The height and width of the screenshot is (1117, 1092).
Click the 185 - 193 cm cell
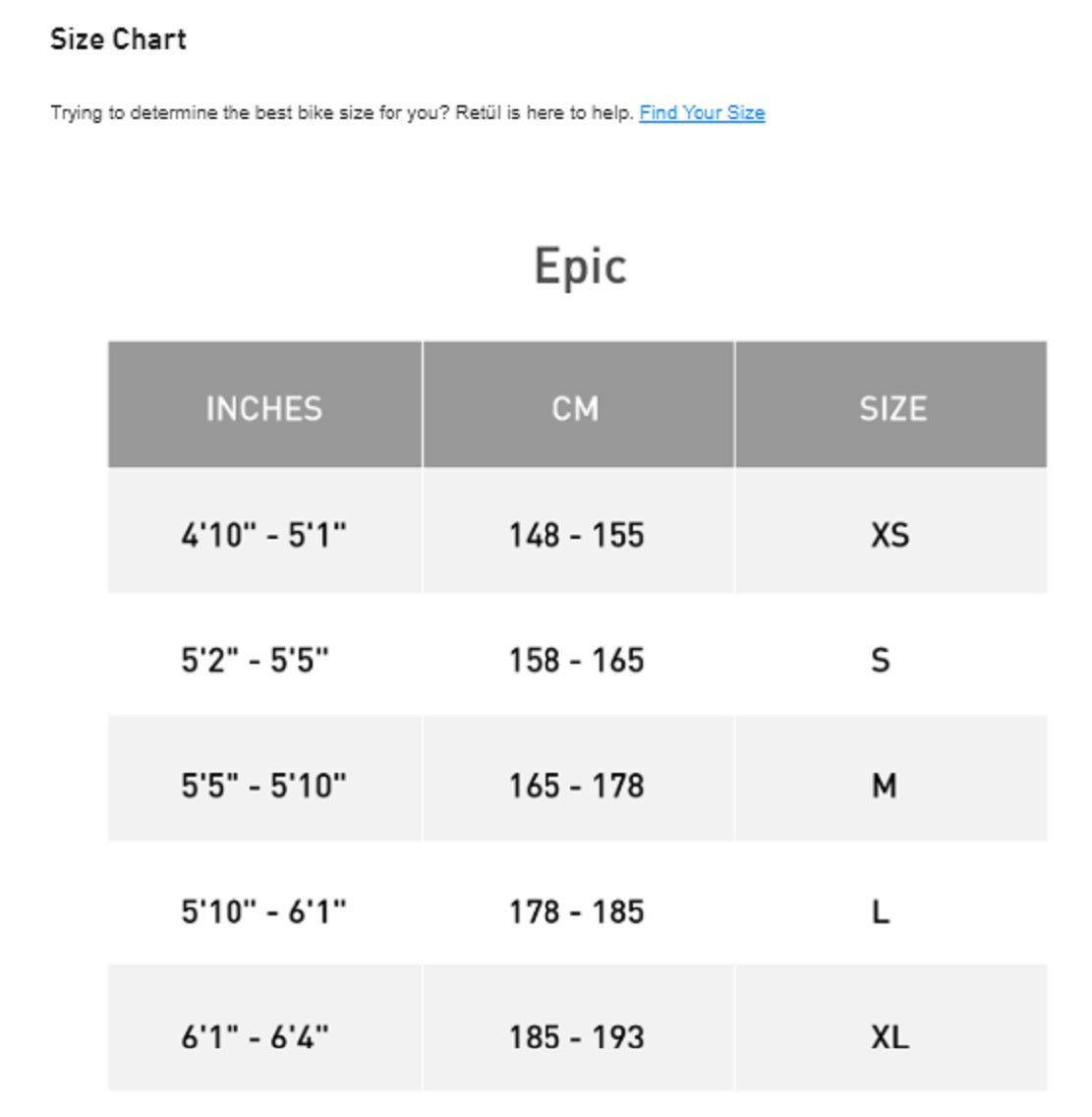[x=576, y=1036]
